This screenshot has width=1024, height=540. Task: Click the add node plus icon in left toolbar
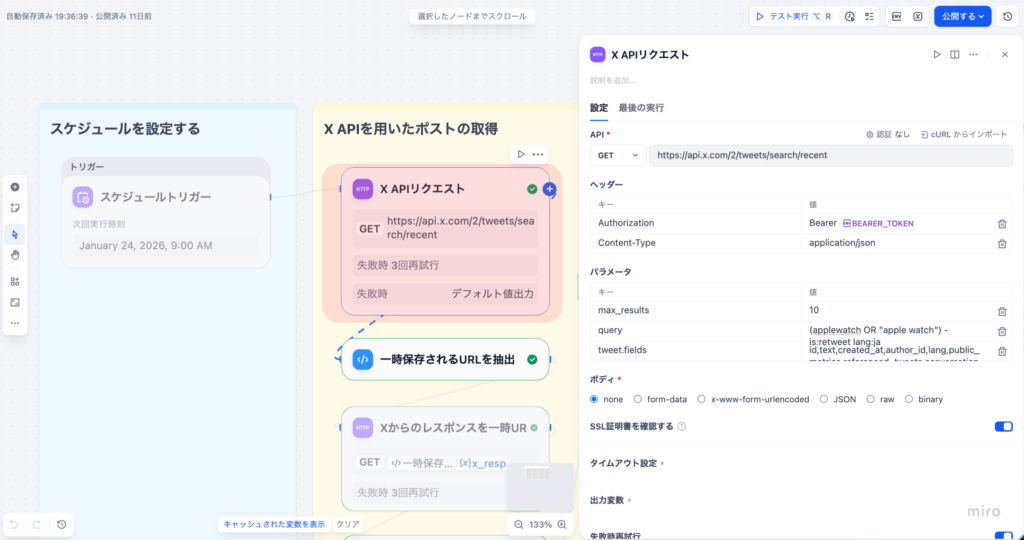(x=15, y=187)
